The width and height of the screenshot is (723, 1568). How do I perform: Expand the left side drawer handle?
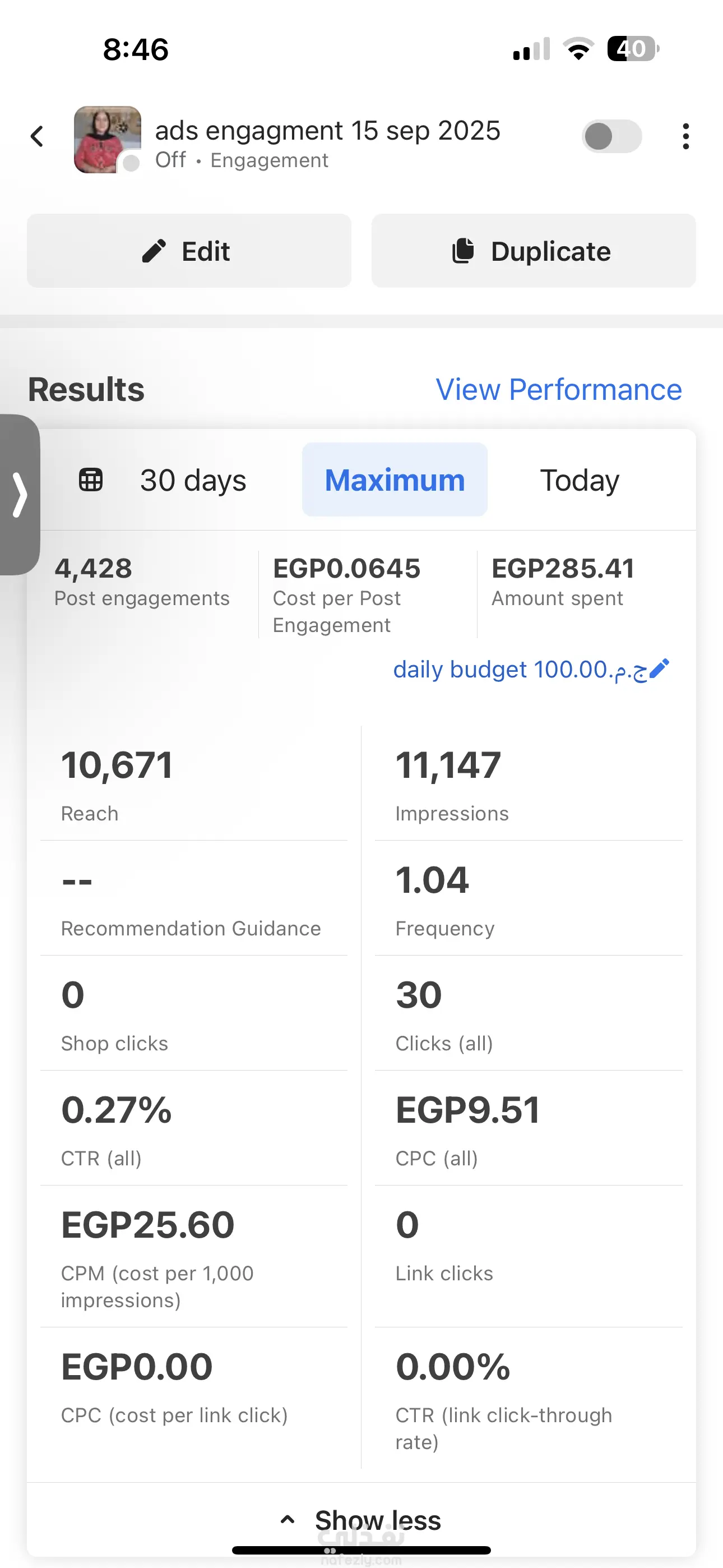20,494
